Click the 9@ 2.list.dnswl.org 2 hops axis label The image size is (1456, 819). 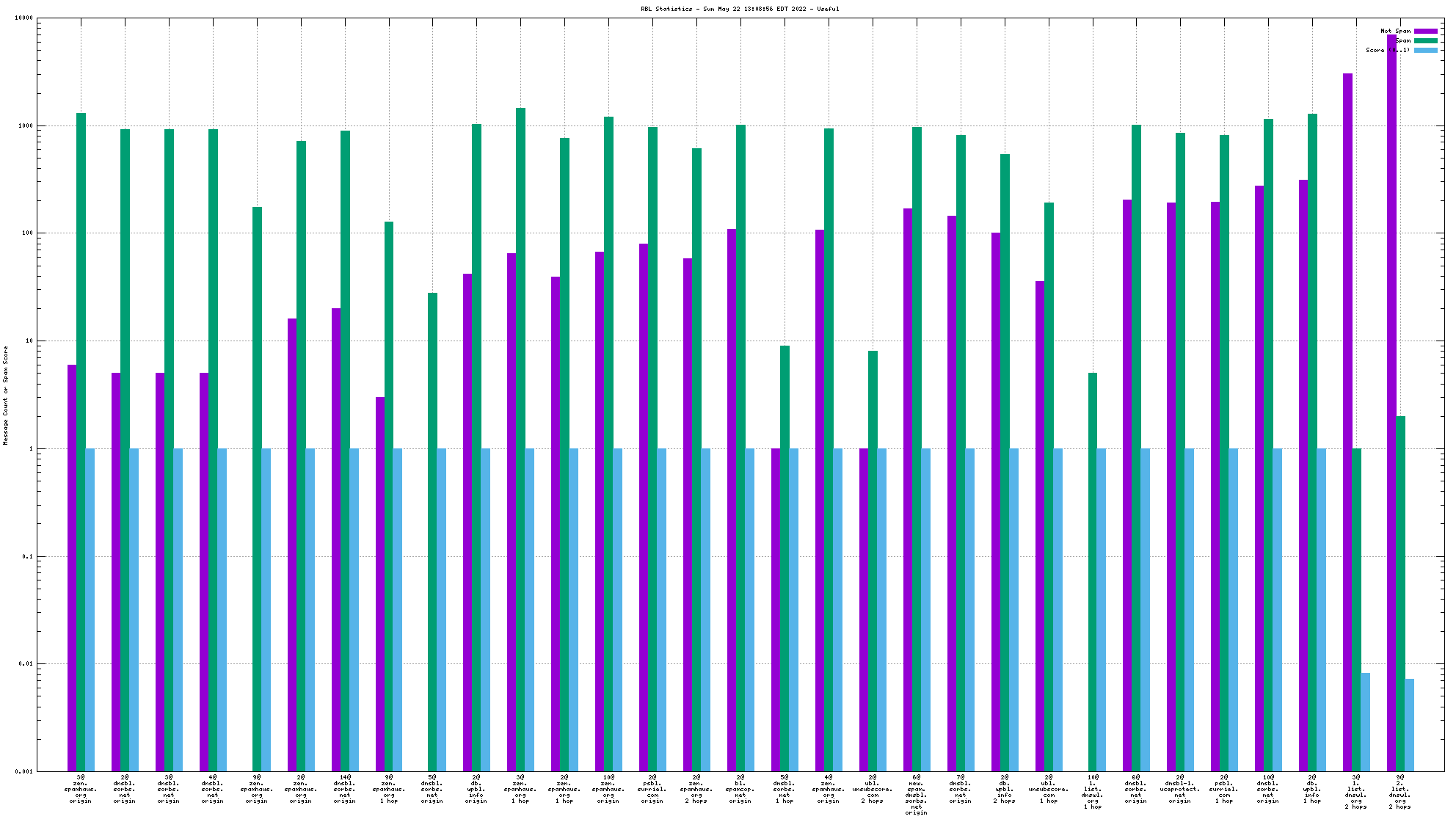pyautogui.click(x=1399, y=792)
